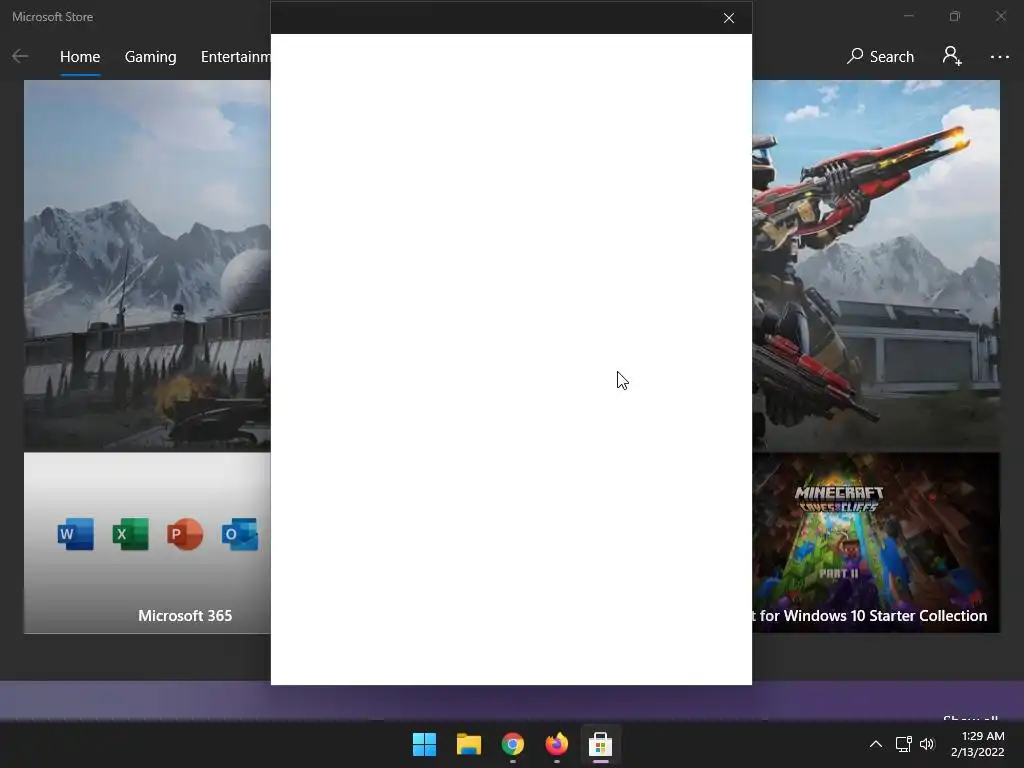Viewport: 1024px width, 768px height.
Task: Open the Microsoft 365 promo tile
Action: pos(148,543)
